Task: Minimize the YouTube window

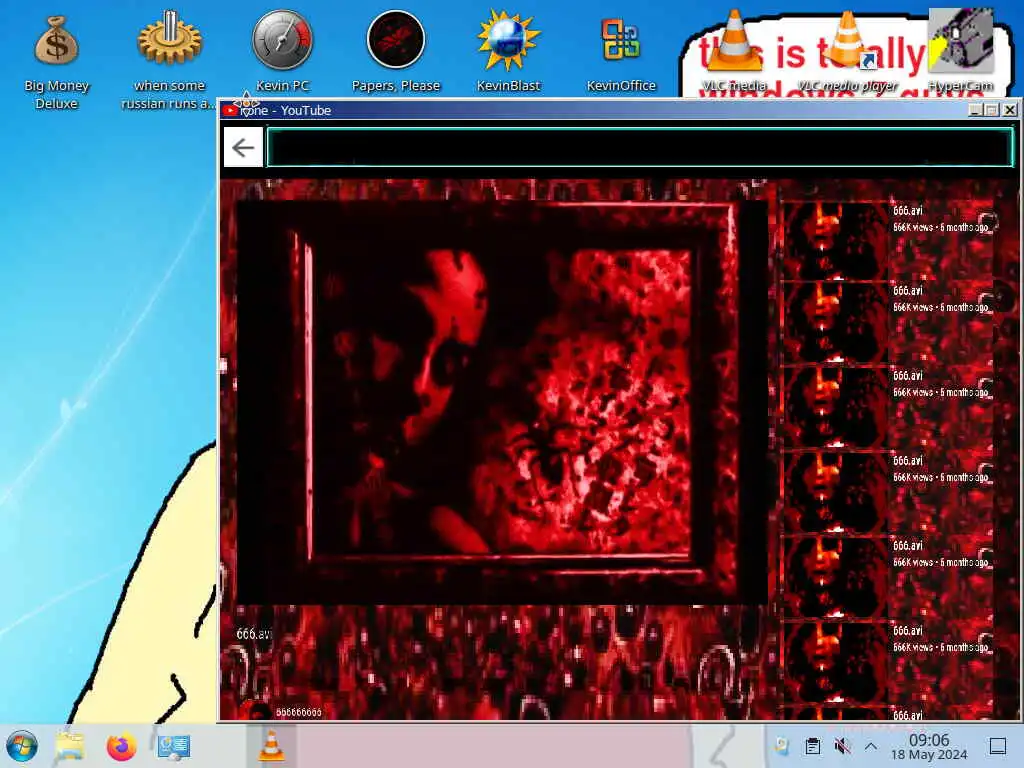Action: [x=975, y=110]
